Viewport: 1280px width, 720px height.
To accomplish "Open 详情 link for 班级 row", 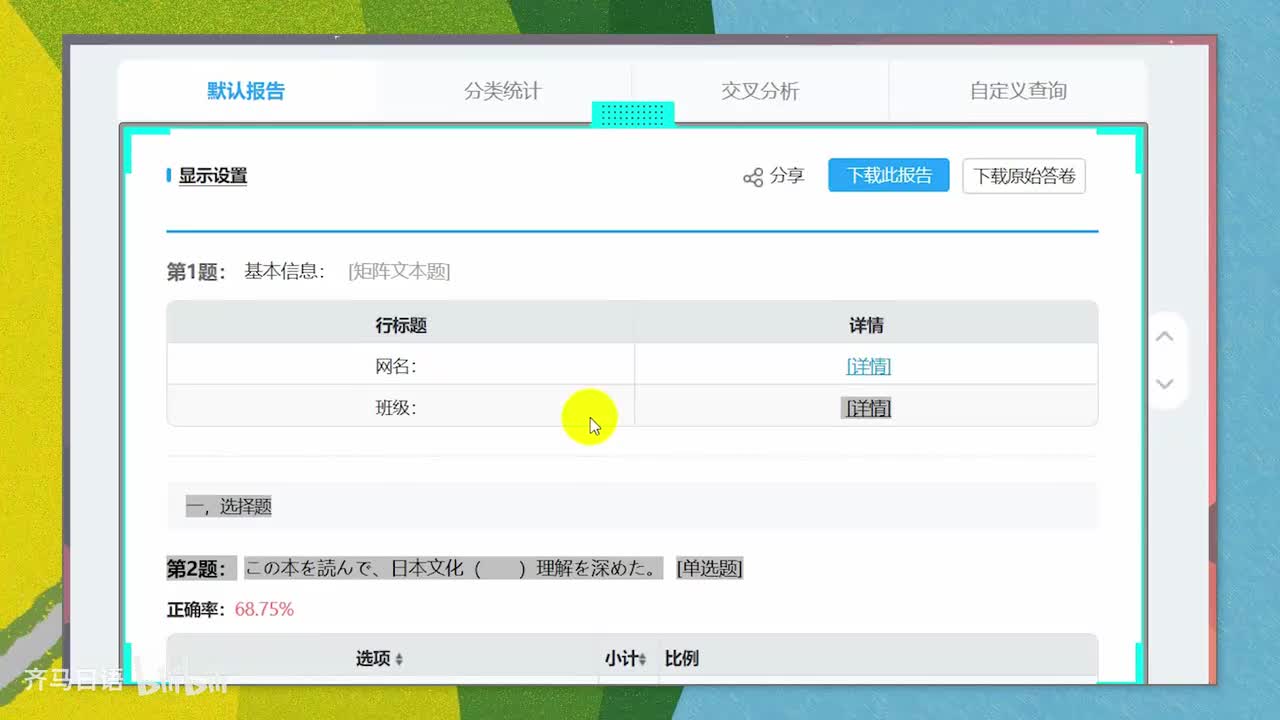I will (x=866, y=408).
